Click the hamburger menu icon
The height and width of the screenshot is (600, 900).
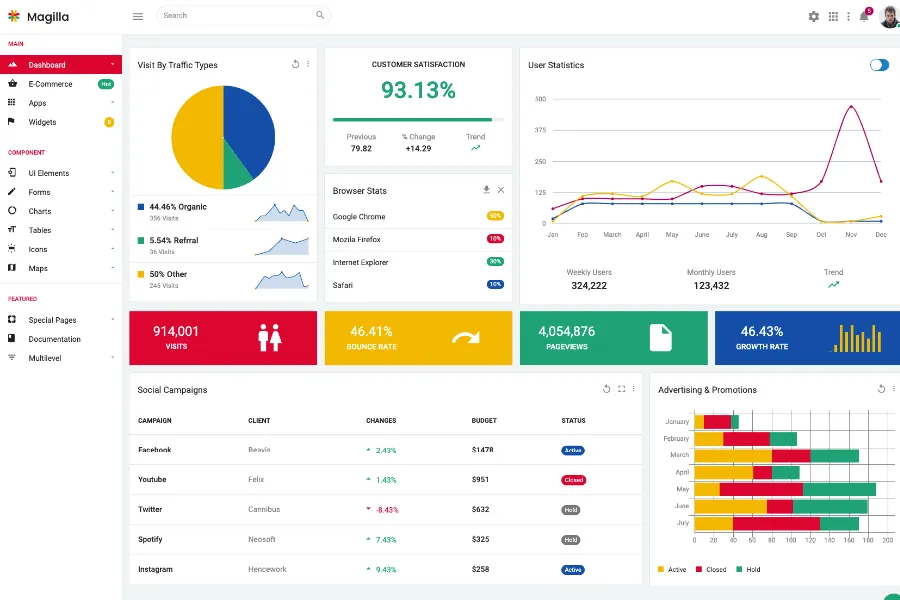point(138,16)
